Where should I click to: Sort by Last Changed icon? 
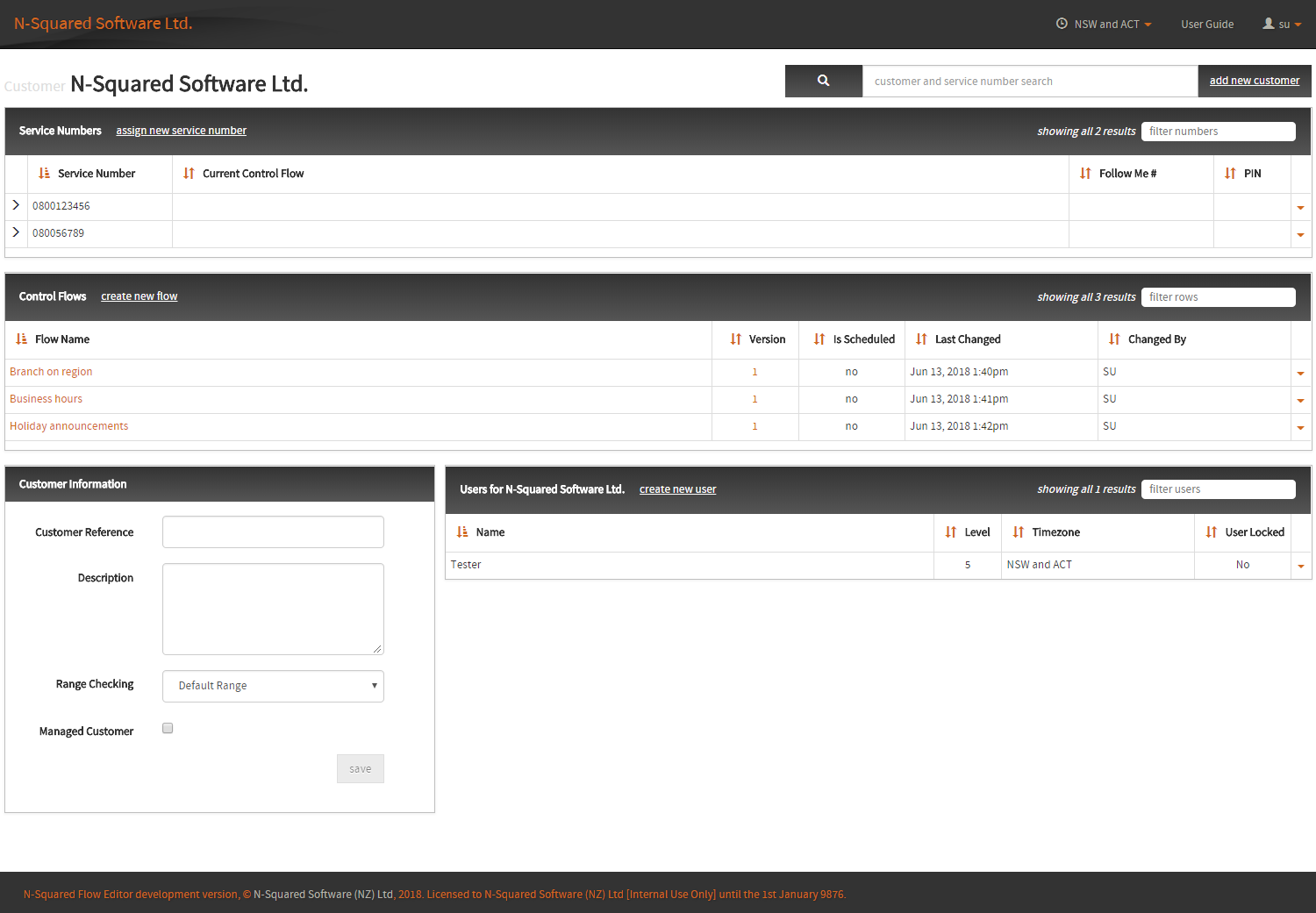(x=921, y=339)
